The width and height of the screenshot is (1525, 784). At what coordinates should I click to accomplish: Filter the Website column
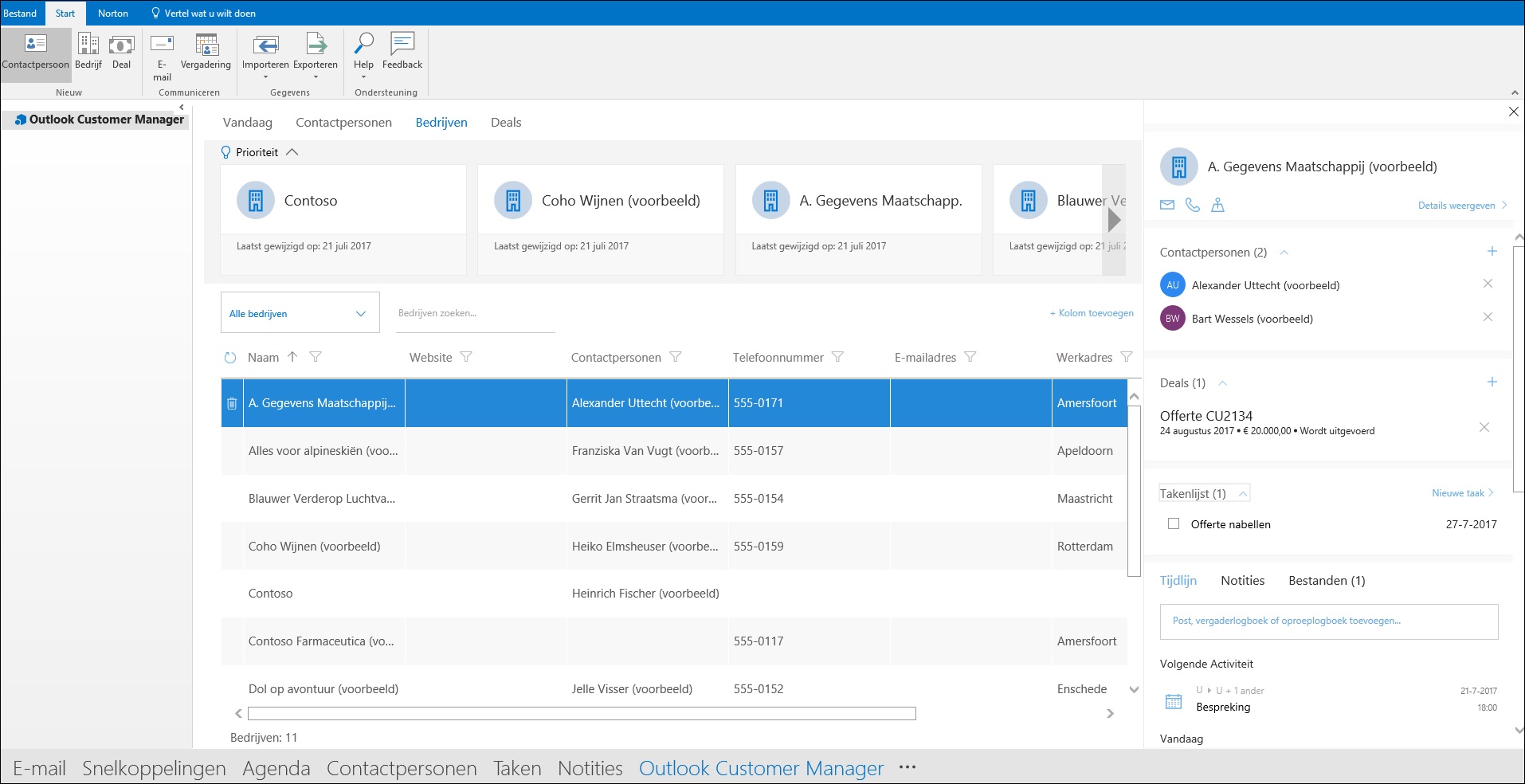tap(466, 357)
